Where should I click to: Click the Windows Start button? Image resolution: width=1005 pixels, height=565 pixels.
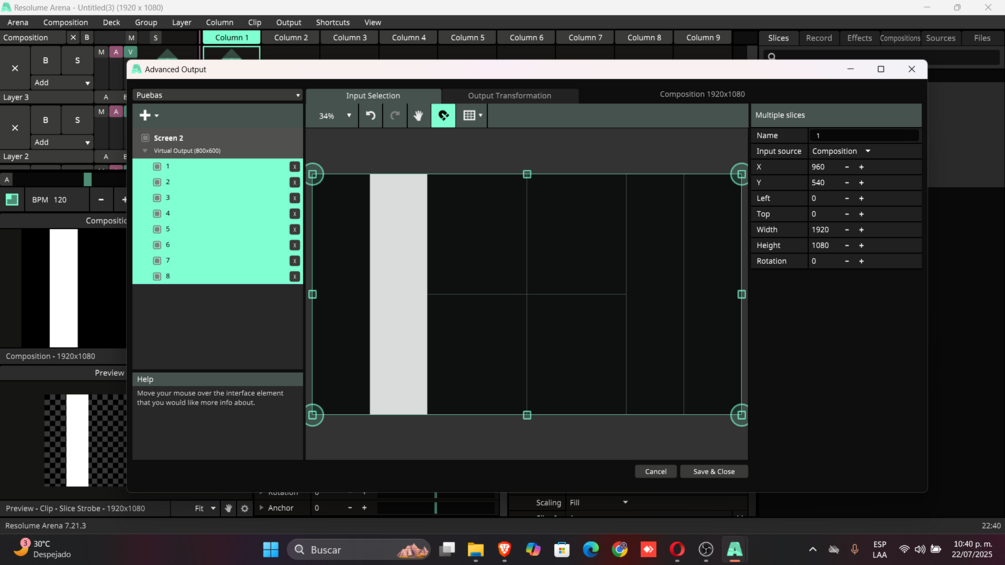pyautogui.click(x=270, y=550)
